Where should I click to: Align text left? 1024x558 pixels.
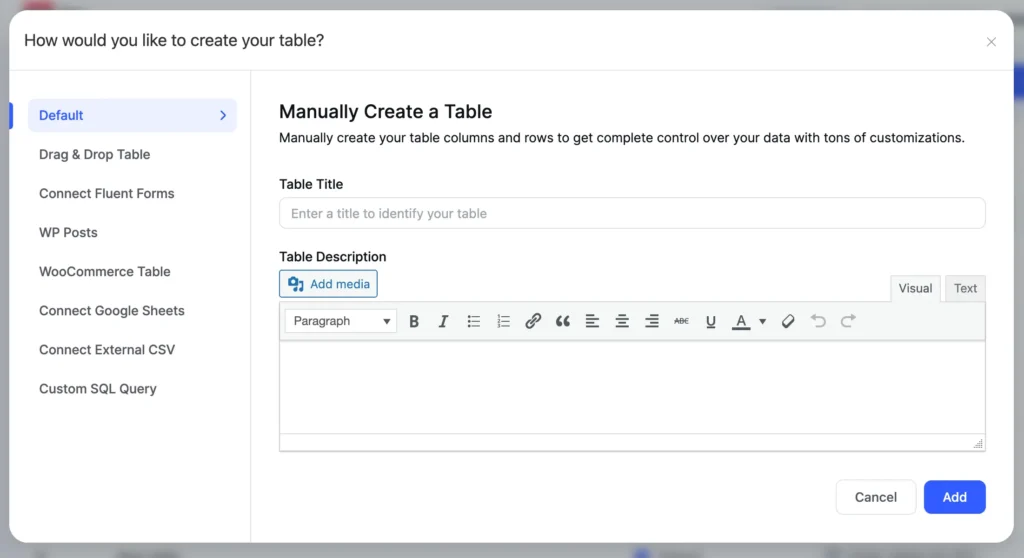(592, 321)
